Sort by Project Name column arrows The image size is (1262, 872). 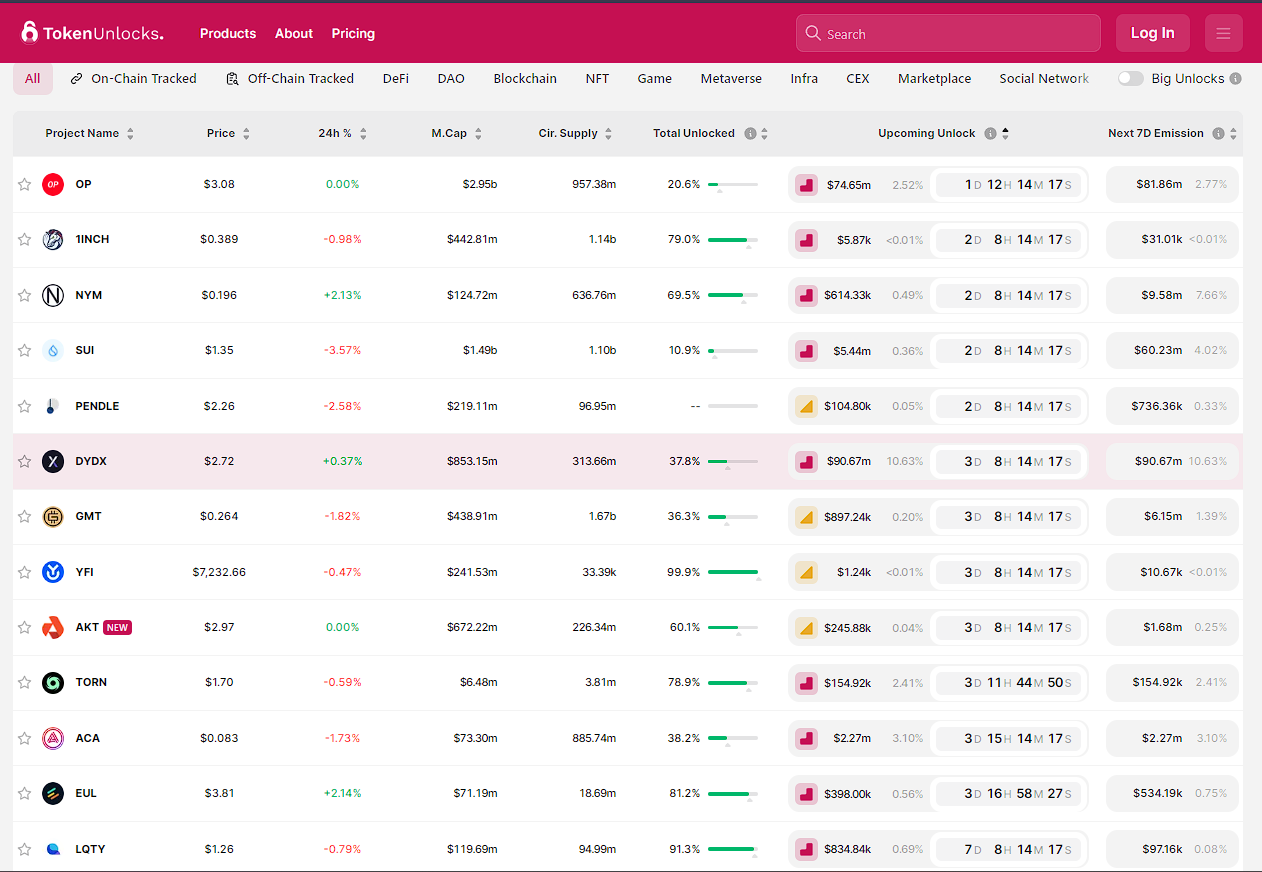pyautogui.click(x=130, y=134)
